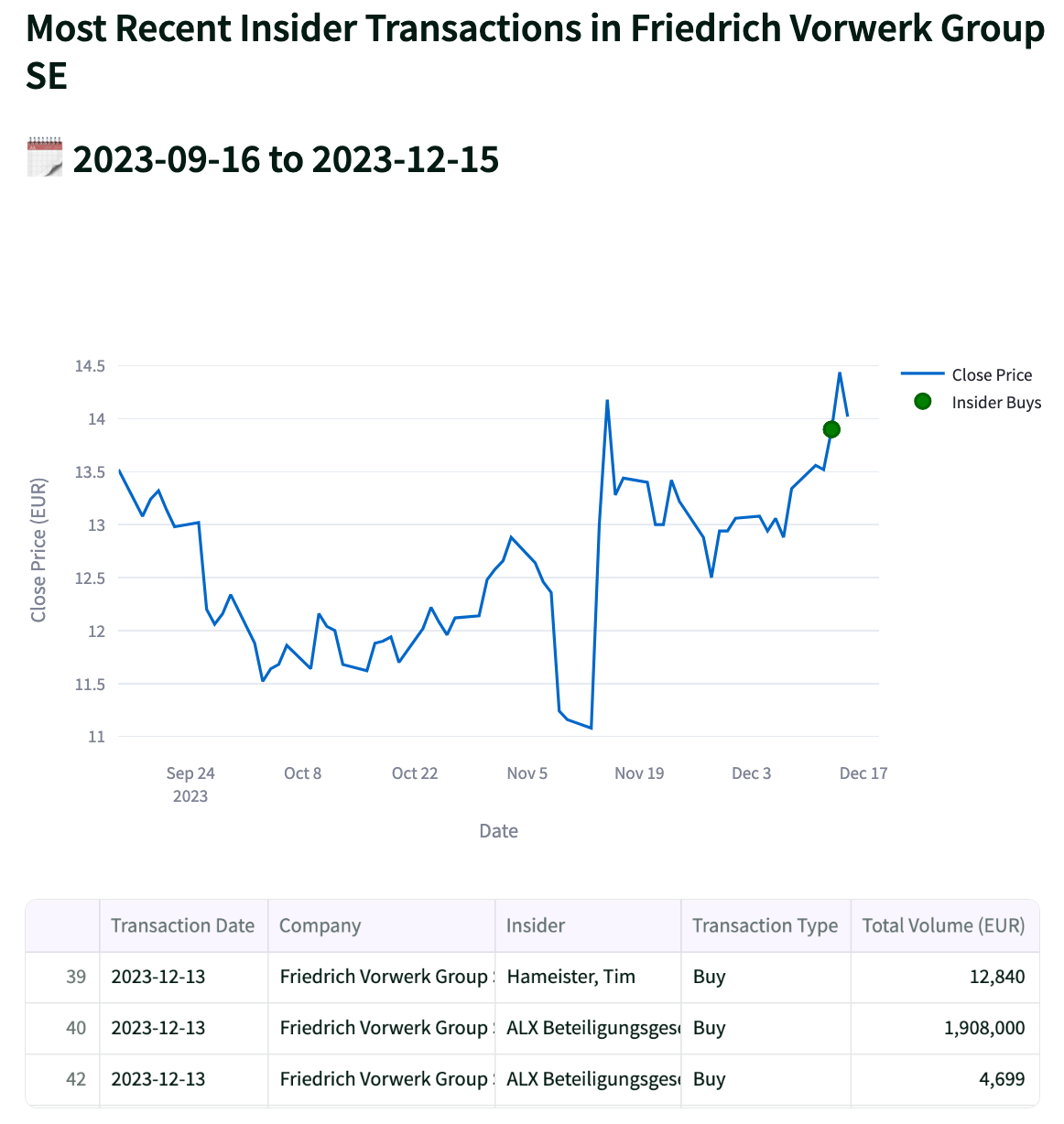1064x1124 pixels.
Task: Sort by Insider column header
Action: coord(588,925)
